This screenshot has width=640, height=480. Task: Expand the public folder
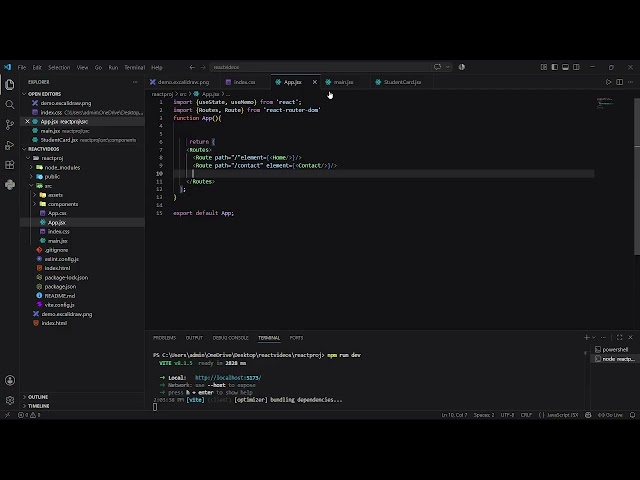tap(82, 176)
